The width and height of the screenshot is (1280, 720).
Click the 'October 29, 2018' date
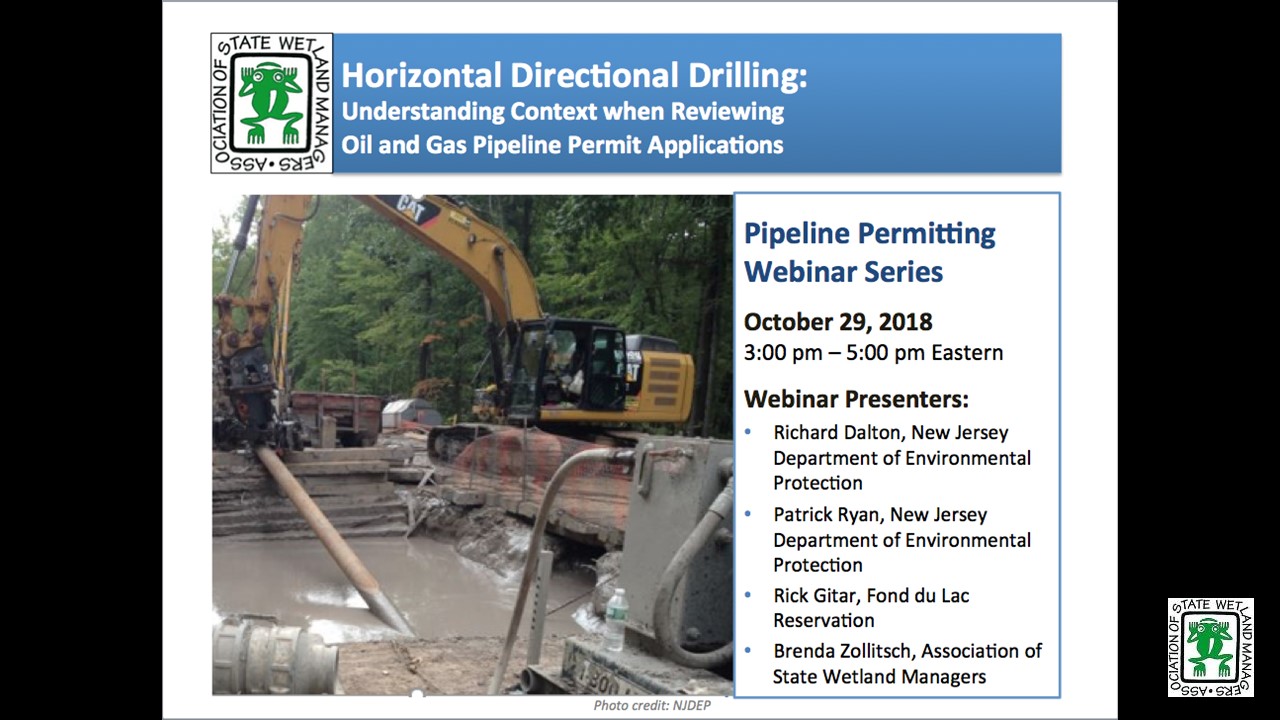click(x=838, y=322)
